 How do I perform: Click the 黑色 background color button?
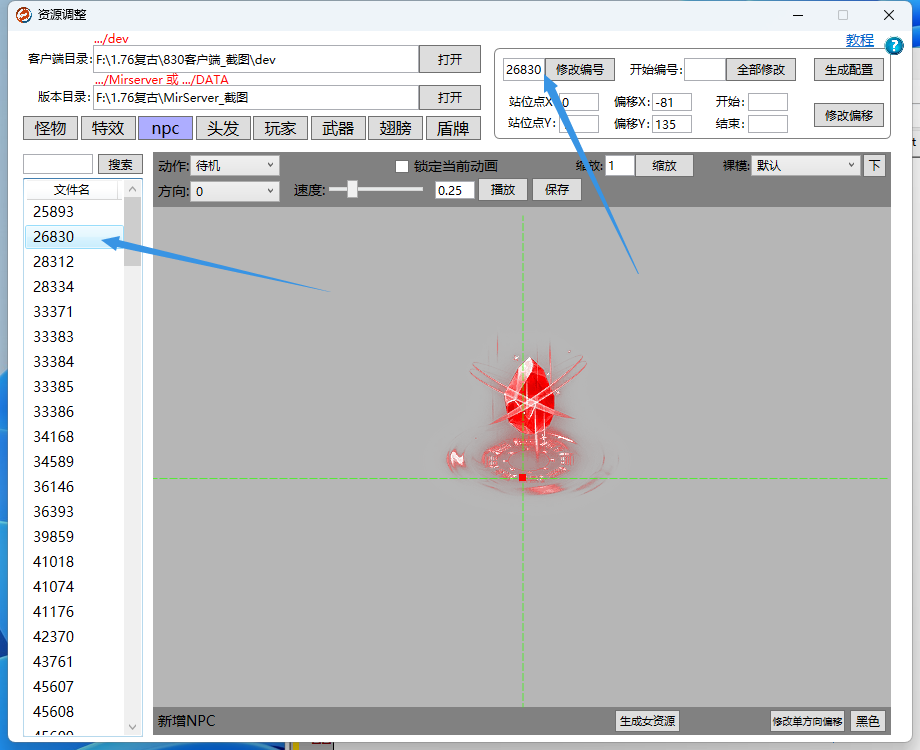(867, 721)
